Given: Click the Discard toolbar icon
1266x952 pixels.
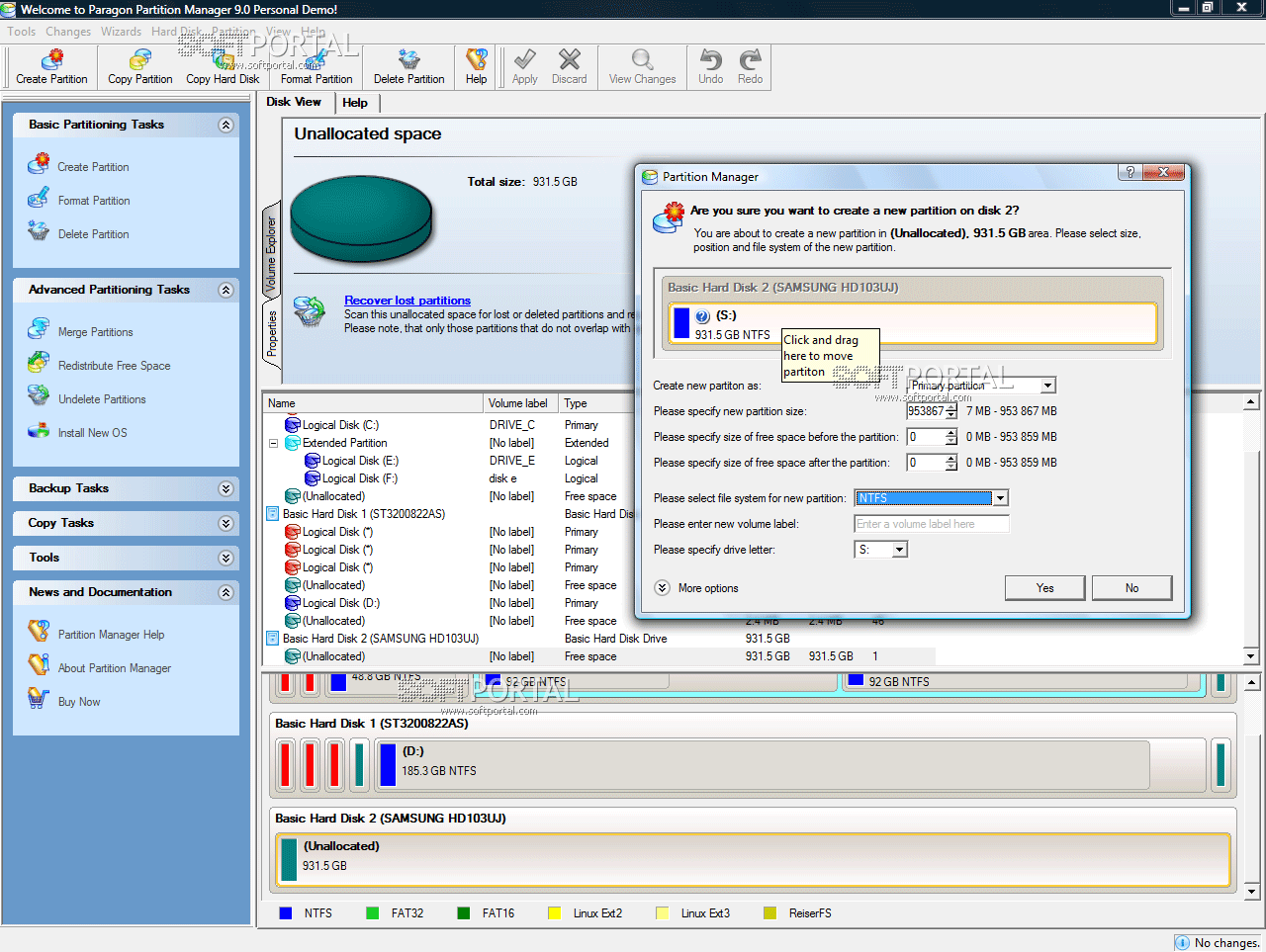Looking at the screenshot, I should click(569, 67).
